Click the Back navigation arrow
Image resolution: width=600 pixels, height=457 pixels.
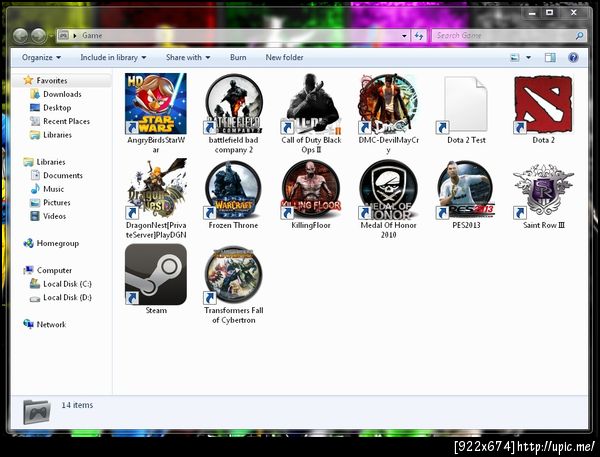[20, 36]
